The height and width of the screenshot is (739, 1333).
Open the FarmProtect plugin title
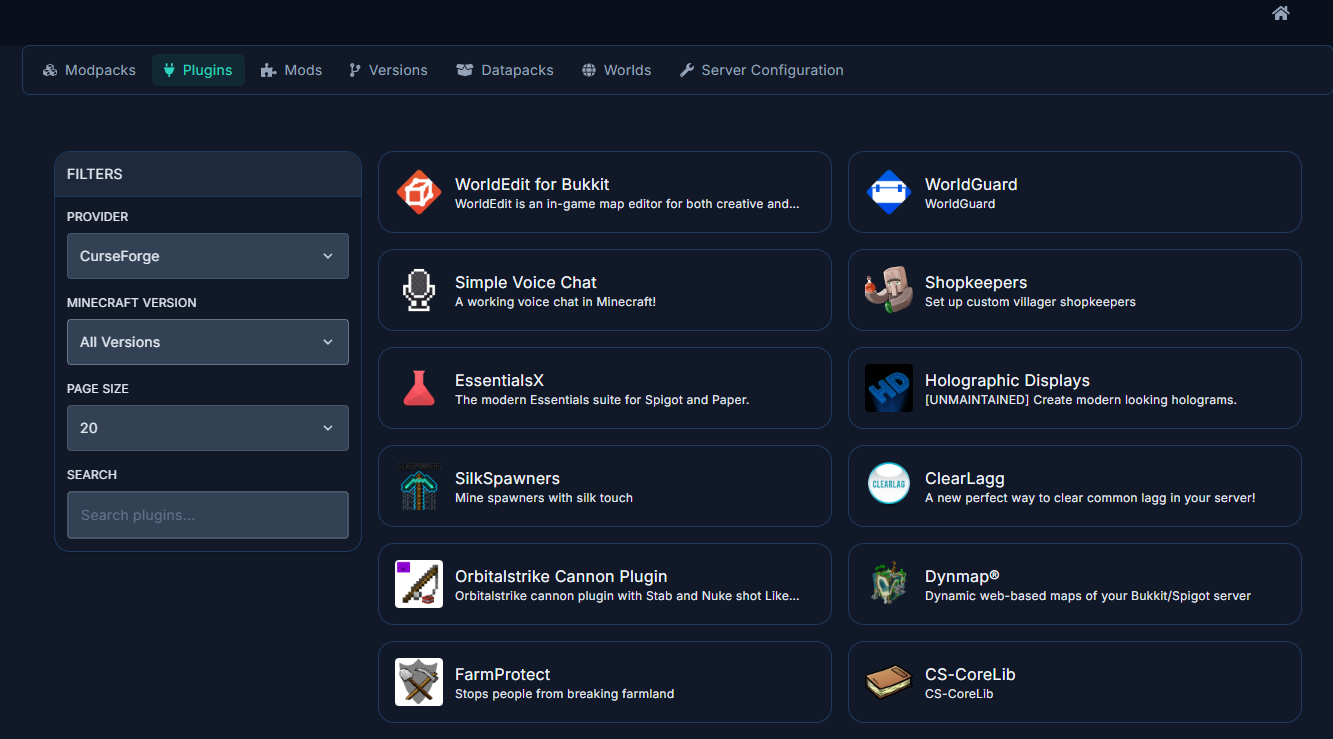coord(502,674)
